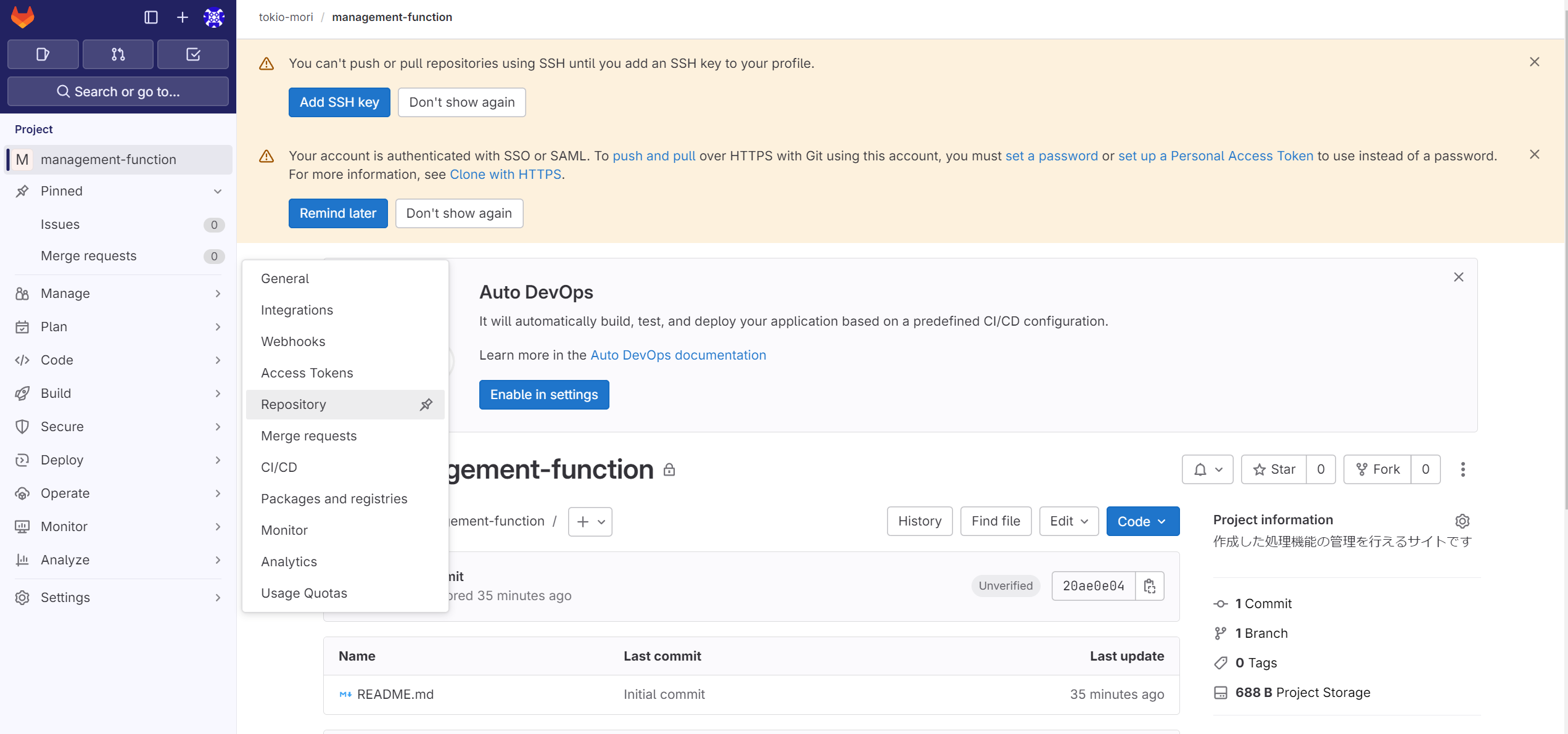Open Webhooks settings entry

tap(293, 341)
